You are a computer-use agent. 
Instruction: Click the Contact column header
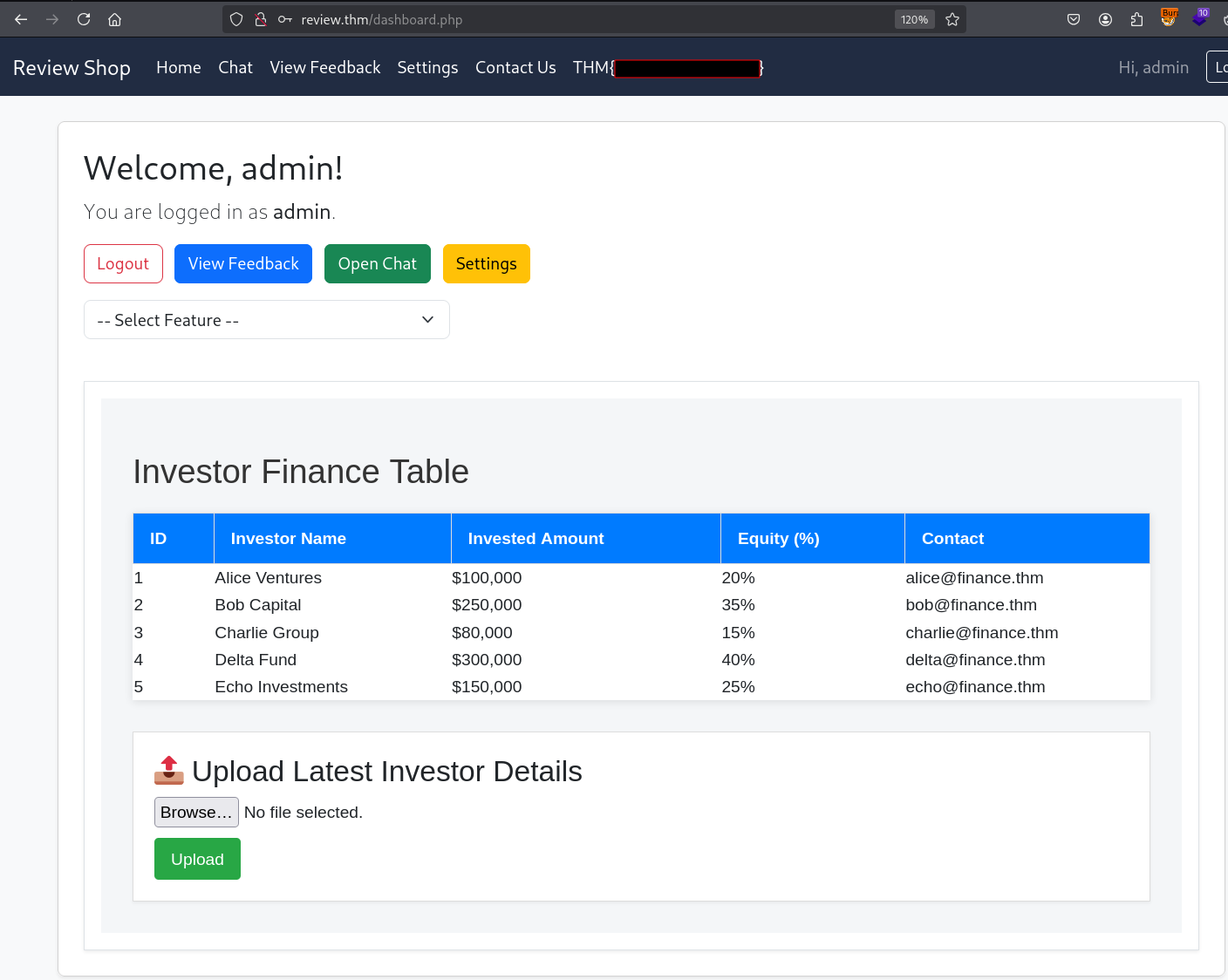click(x=1027, y=538)
